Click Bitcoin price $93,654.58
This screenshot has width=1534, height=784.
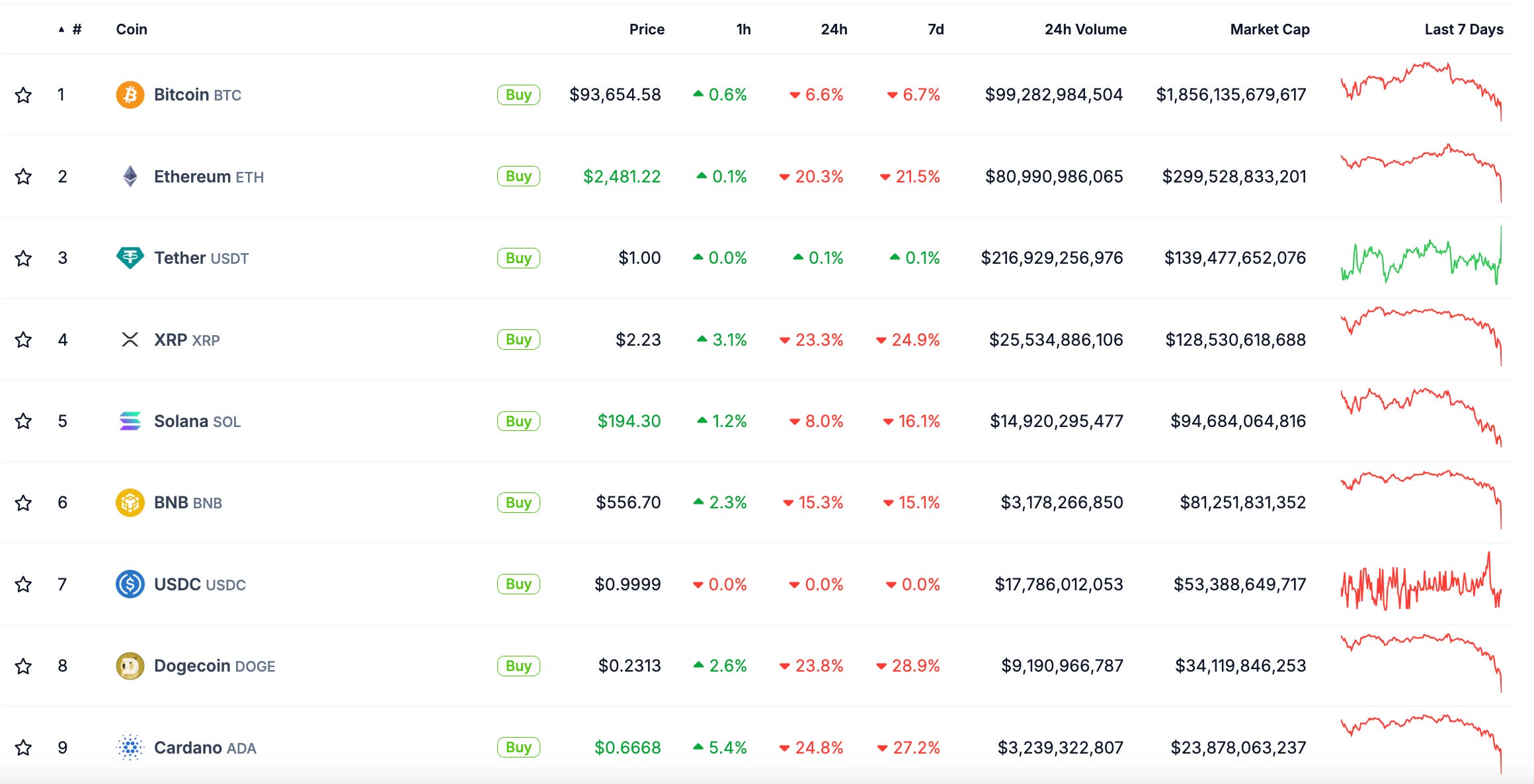615,95
